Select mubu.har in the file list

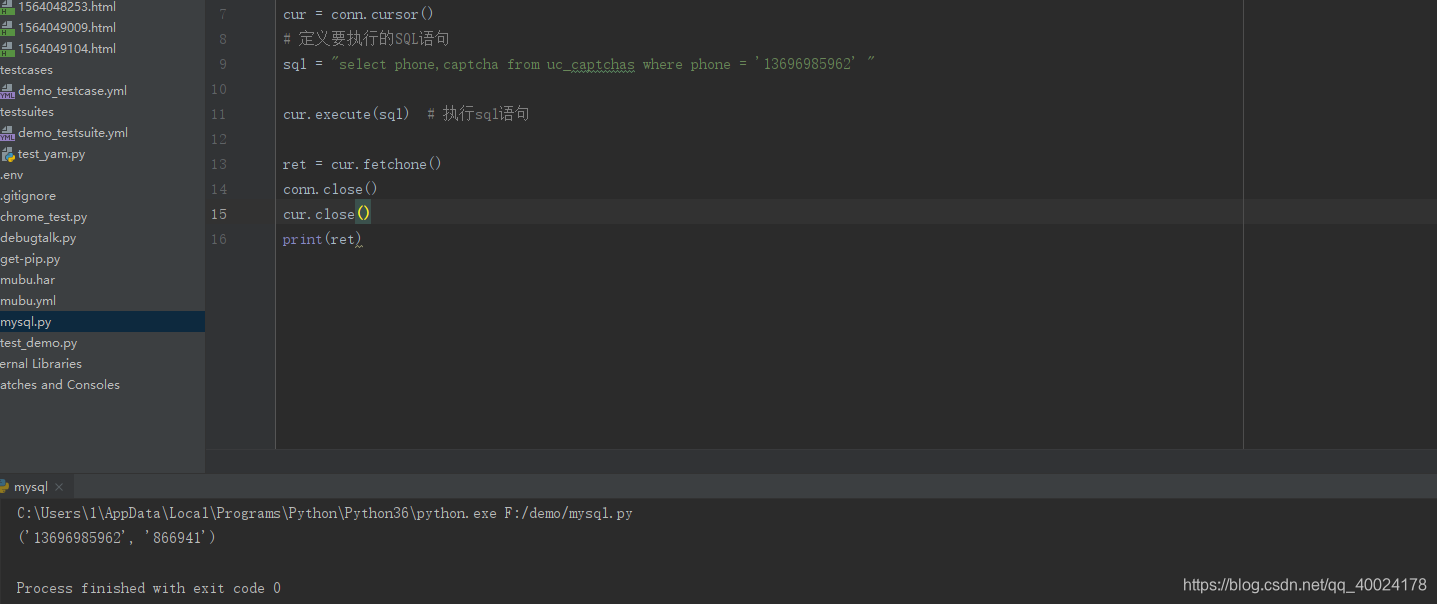[28, 280]
